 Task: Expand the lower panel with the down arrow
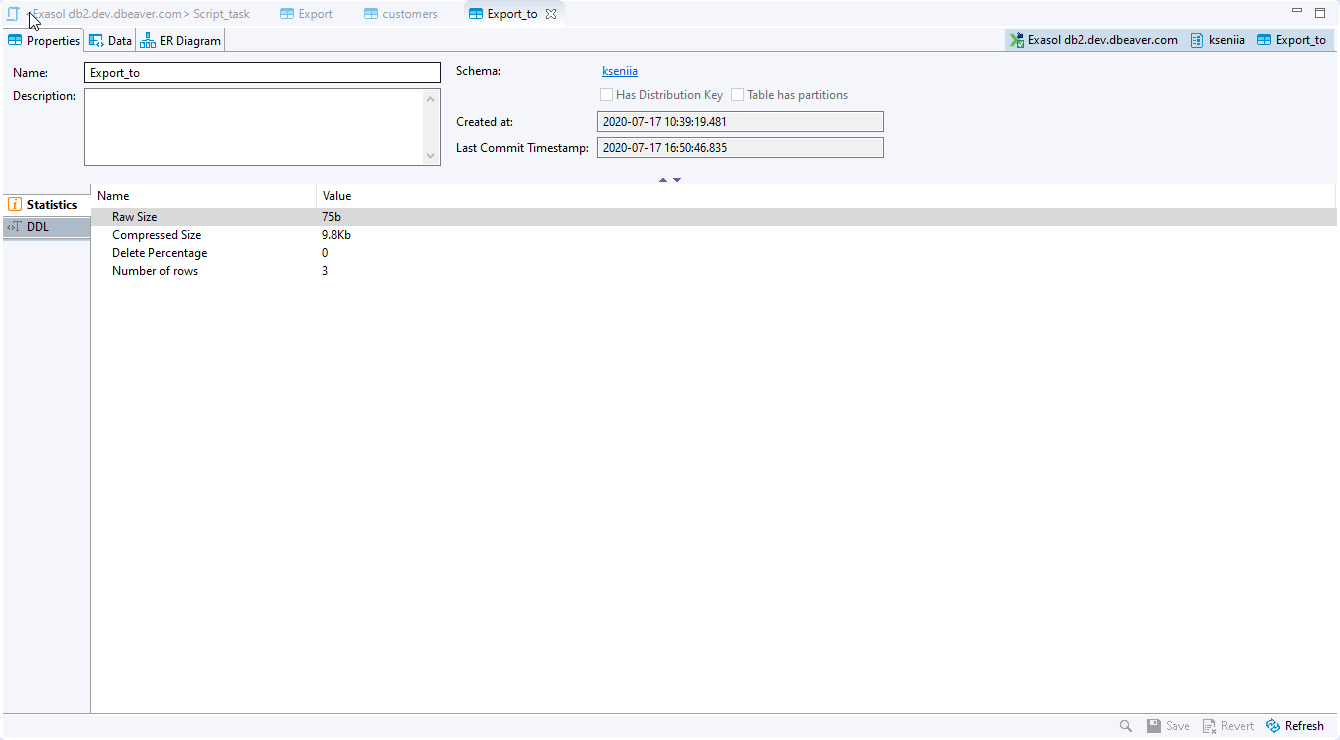[677, 179]
